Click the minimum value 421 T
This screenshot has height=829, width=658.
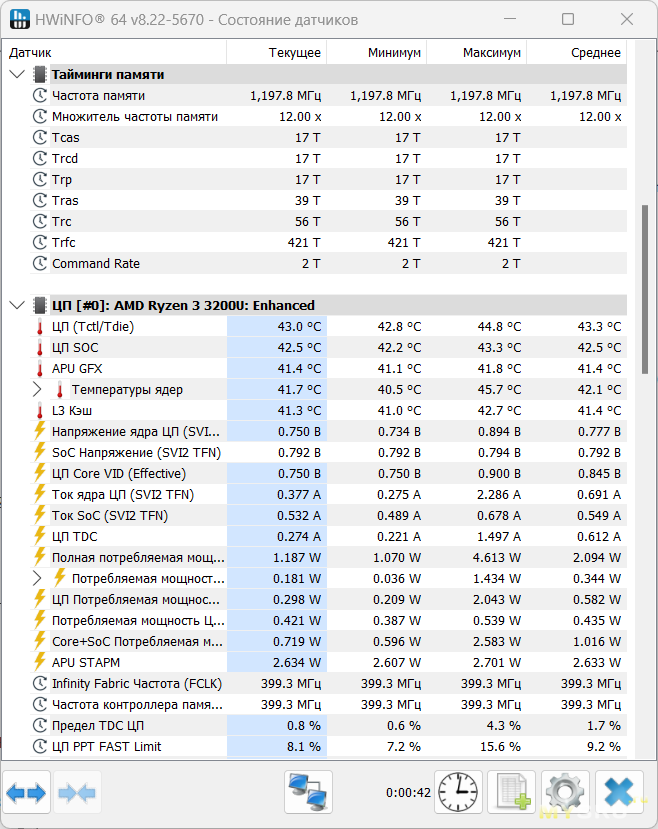(404, 243)
